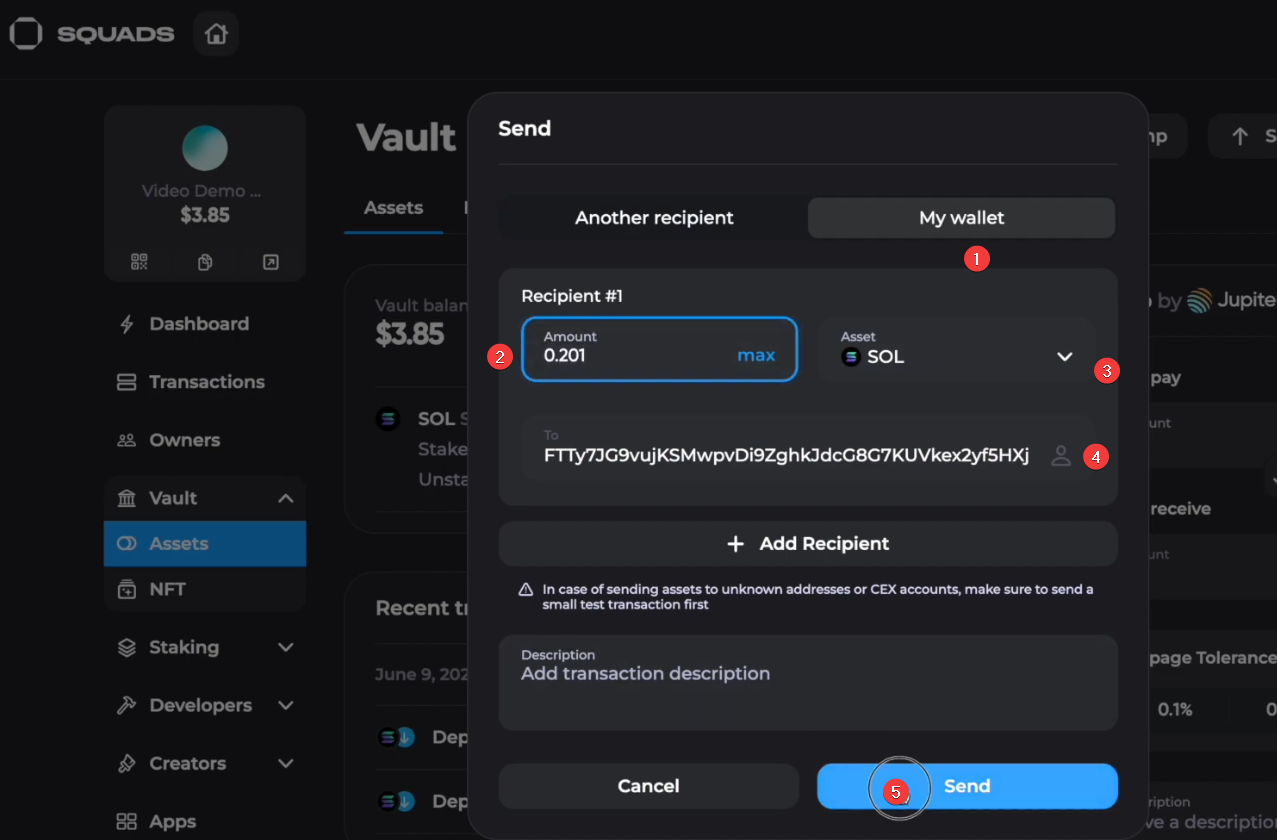Click the SOL token icon in the Asset selector
The width and height of the screenshot is (1277, 840).
[x=852, y=356]
